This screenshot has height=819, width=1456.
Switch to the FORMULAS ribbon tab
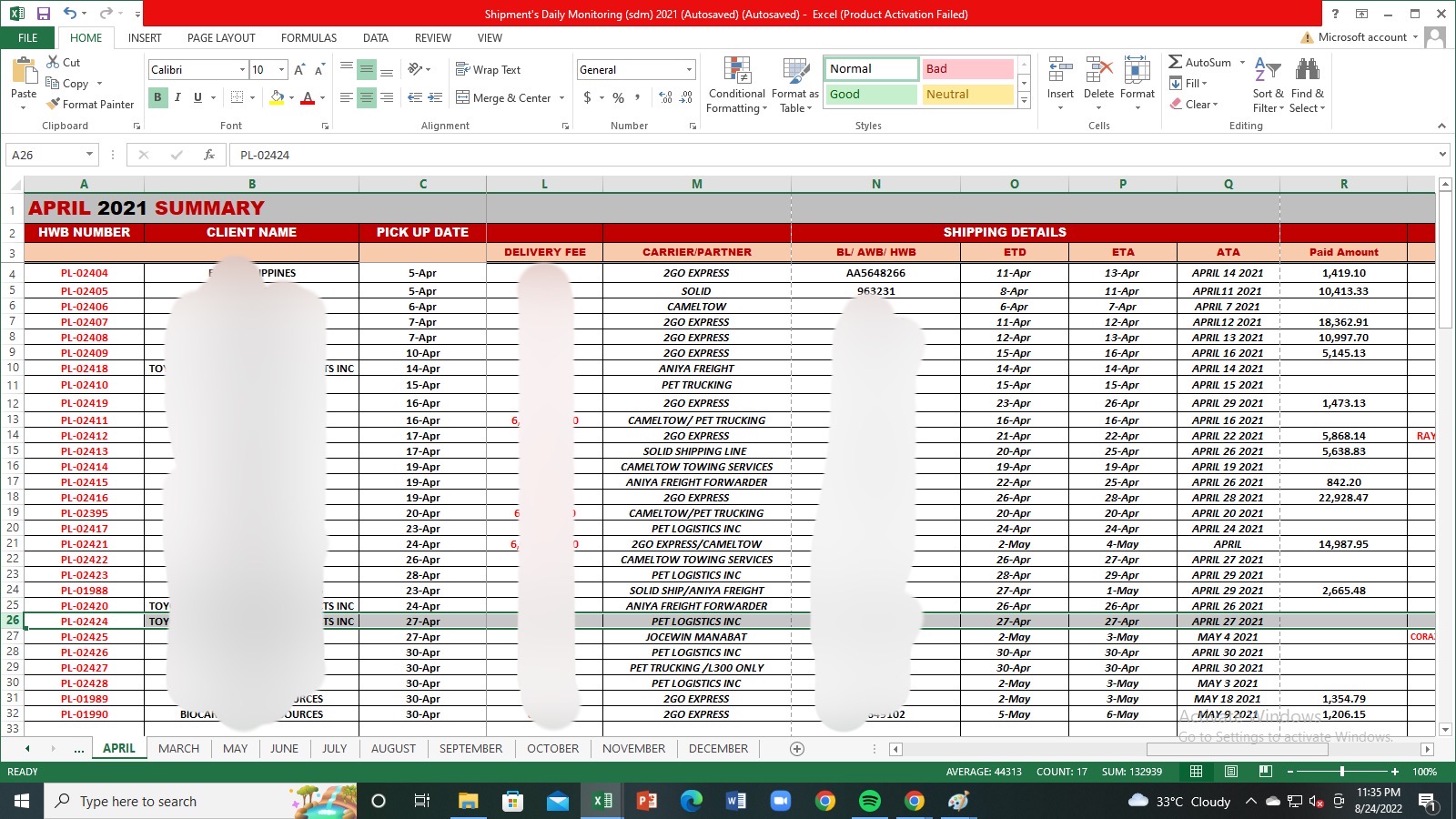click(308, 37)
